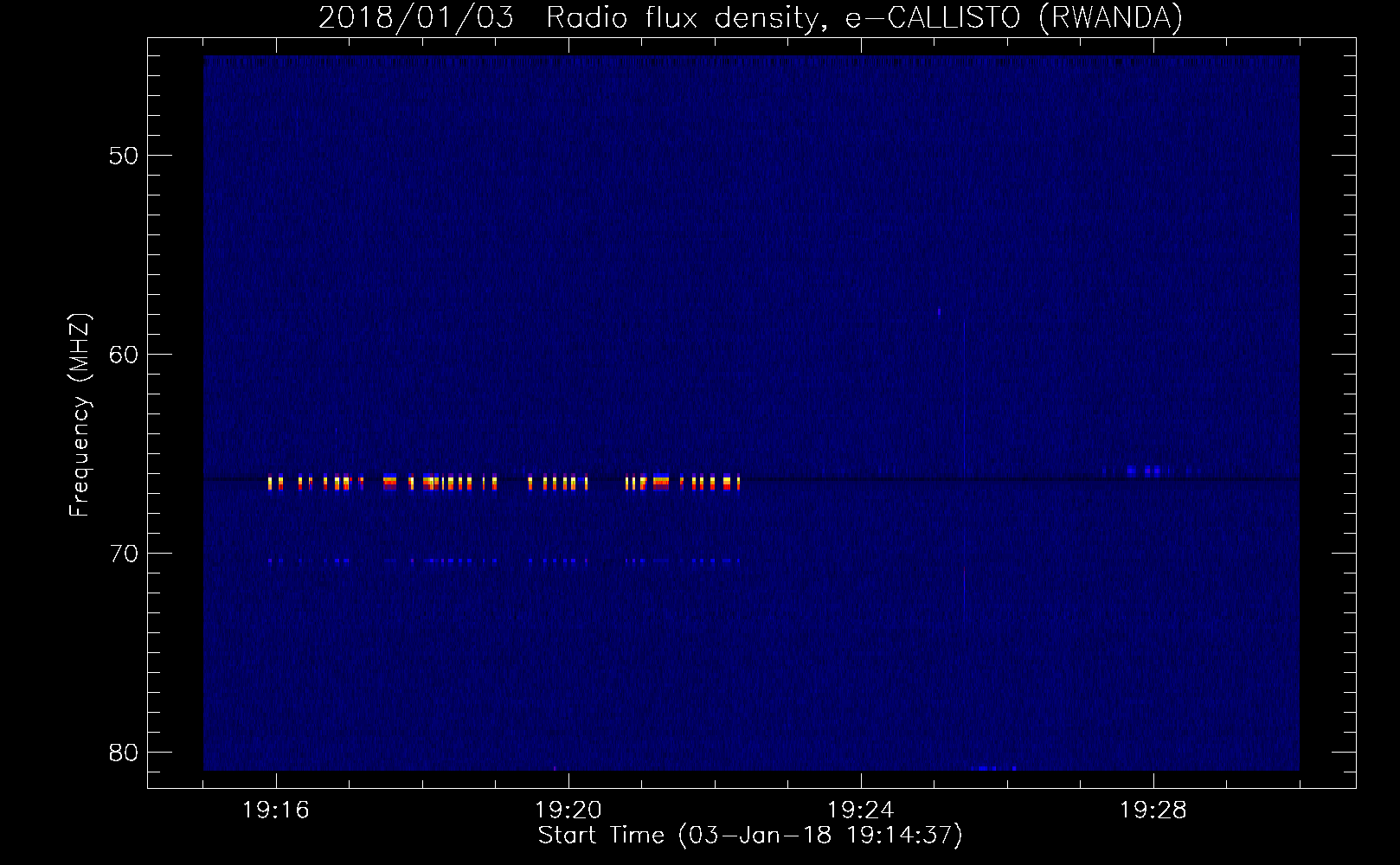Click the plot title '2018/01/03 Radio flux density'
Viewport: 1400px width, 865px height.
750,17
